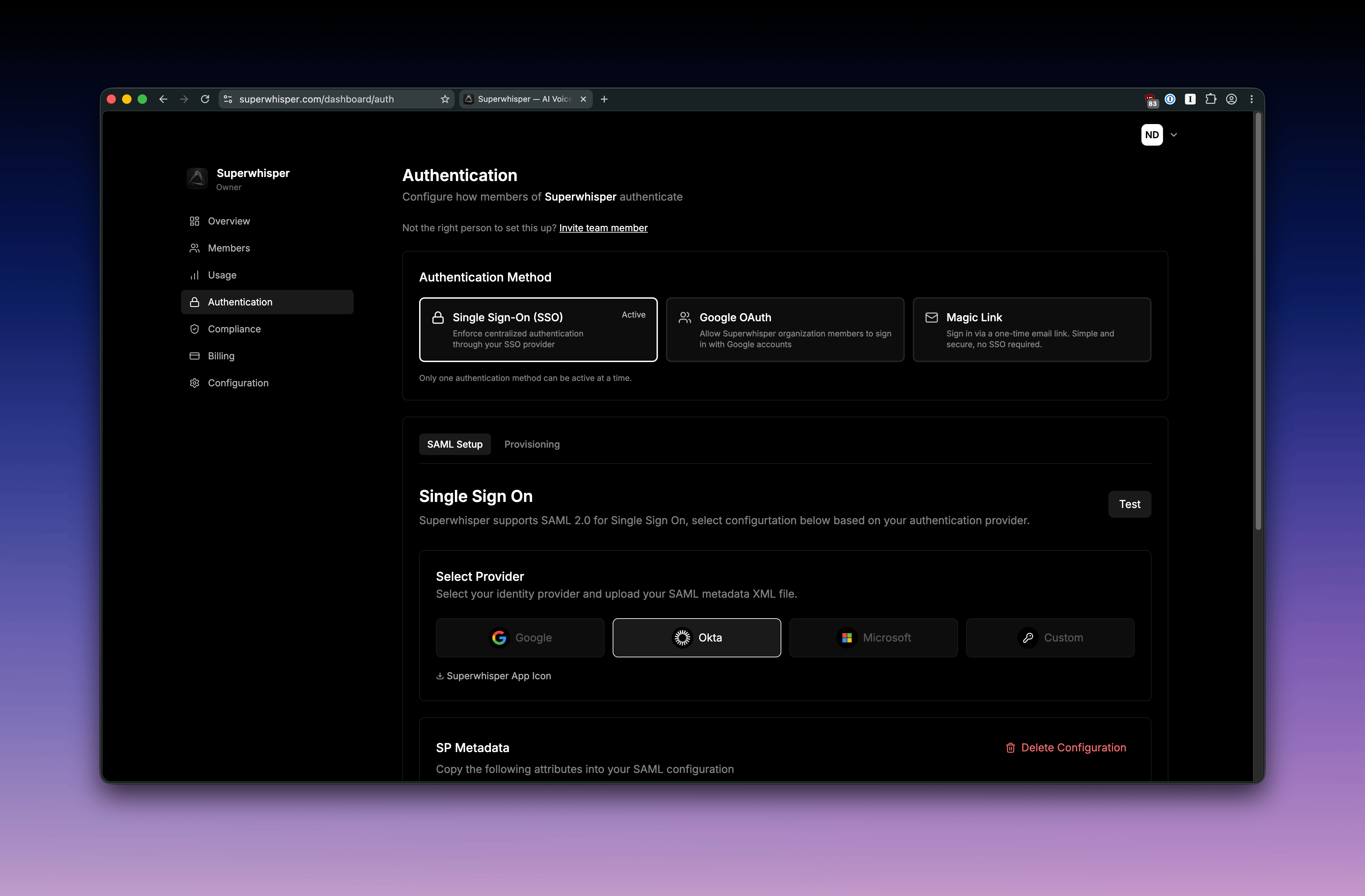Click the 'Active' label on the SSO card

[x=634, y=315]
